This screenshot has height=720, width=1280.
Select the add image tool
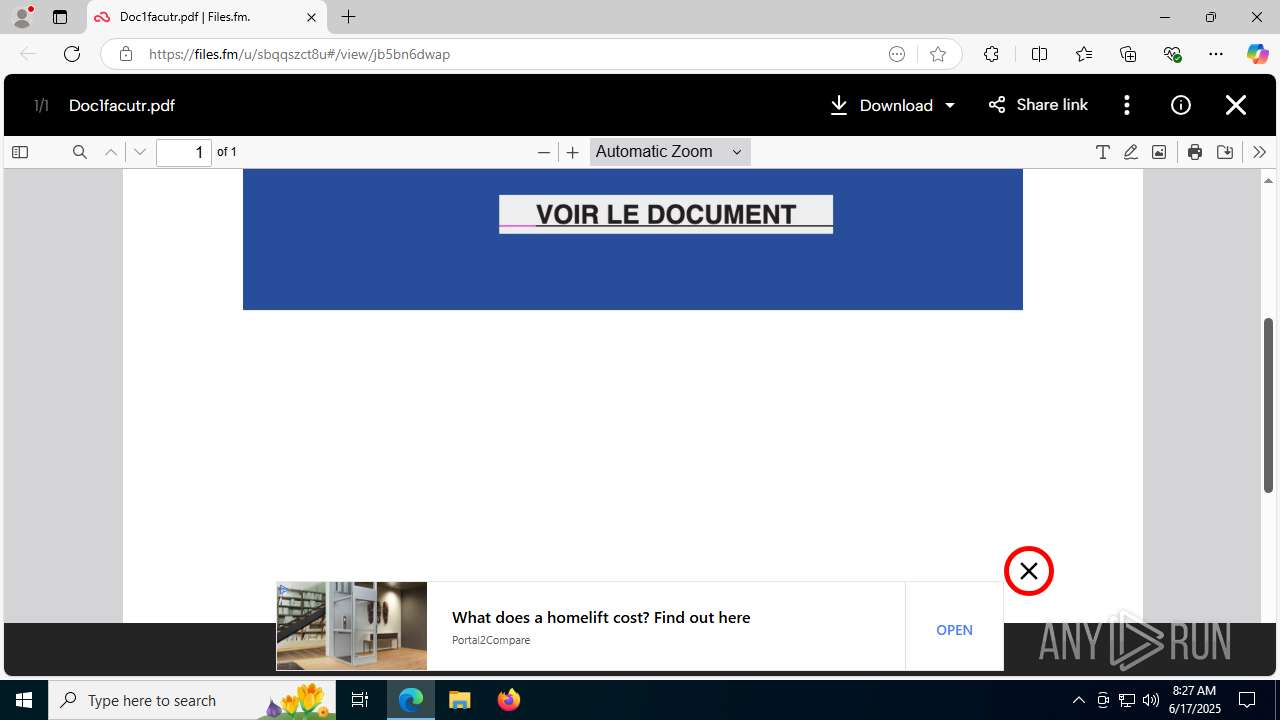pos(1158,152)
